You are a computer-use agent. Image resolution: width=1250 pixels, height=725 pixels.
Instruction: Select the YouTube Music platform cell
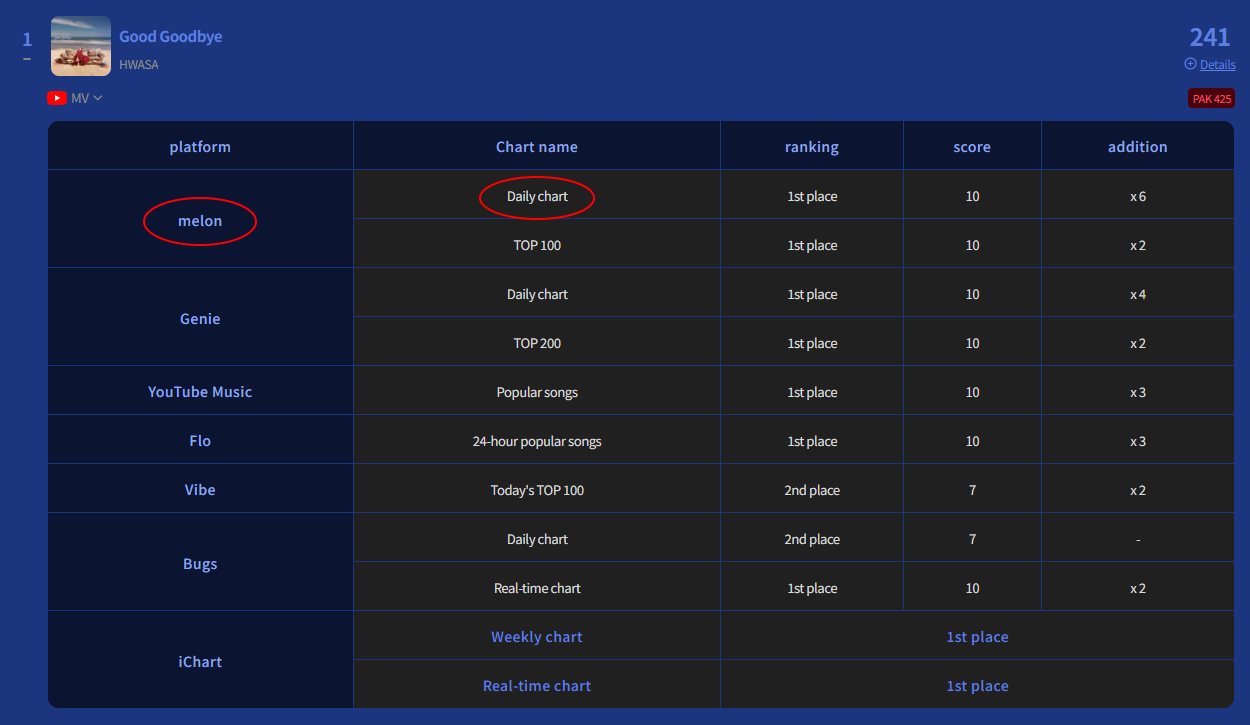pyautogui.click(x=200, y=392)
